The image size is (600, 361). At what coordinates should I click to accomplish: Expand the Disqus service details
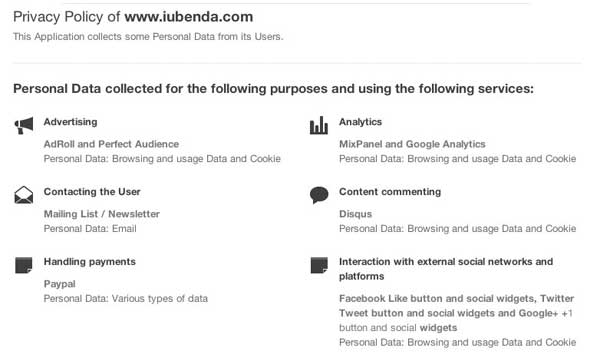355,214
